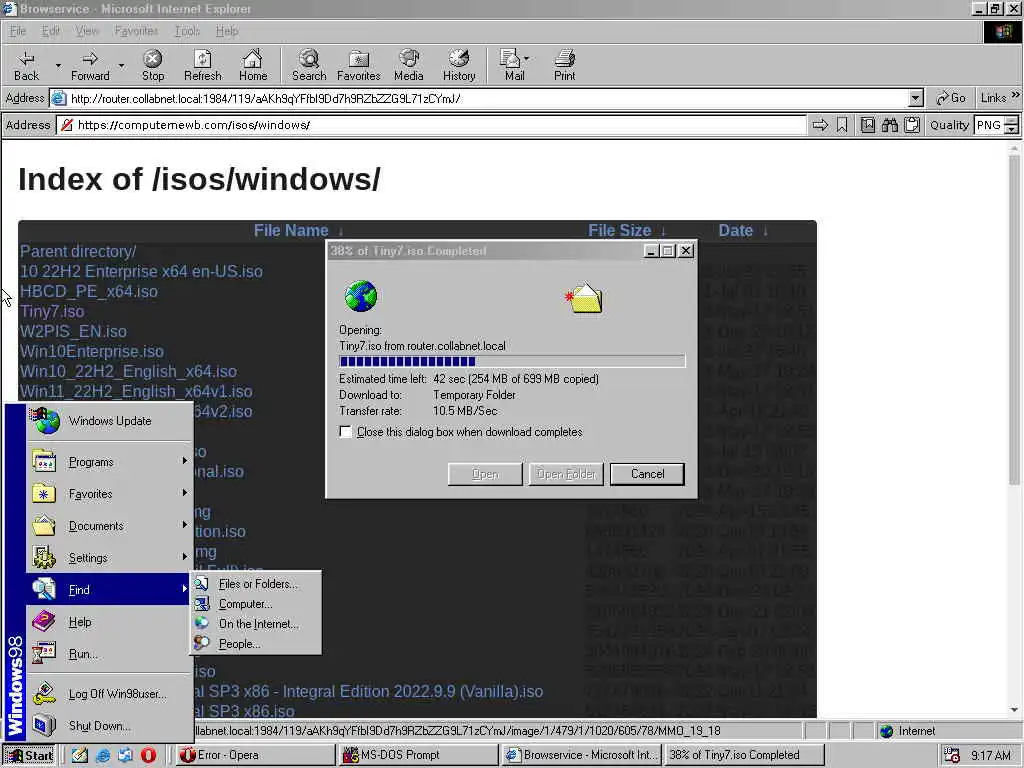The height and width of the screenshot is (768, 1024).
Task: Expand Documents submenu in Start menu
Action: (110, 526)
